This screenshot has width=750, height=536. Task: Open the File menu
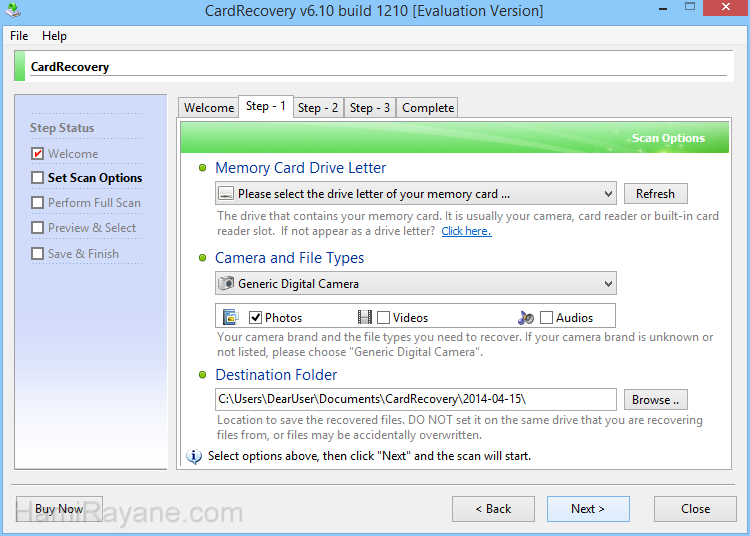pyautogui.click(x=19, y=36)
